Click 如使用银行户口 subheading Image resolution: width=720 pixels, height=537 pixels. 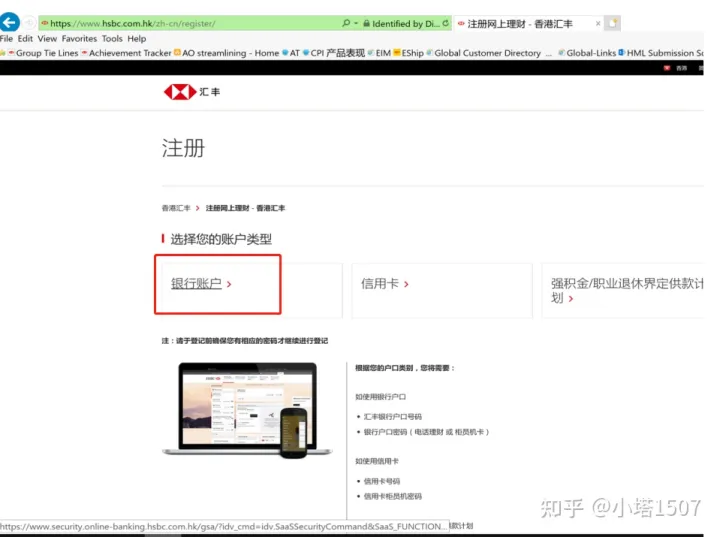pos(381,396)
